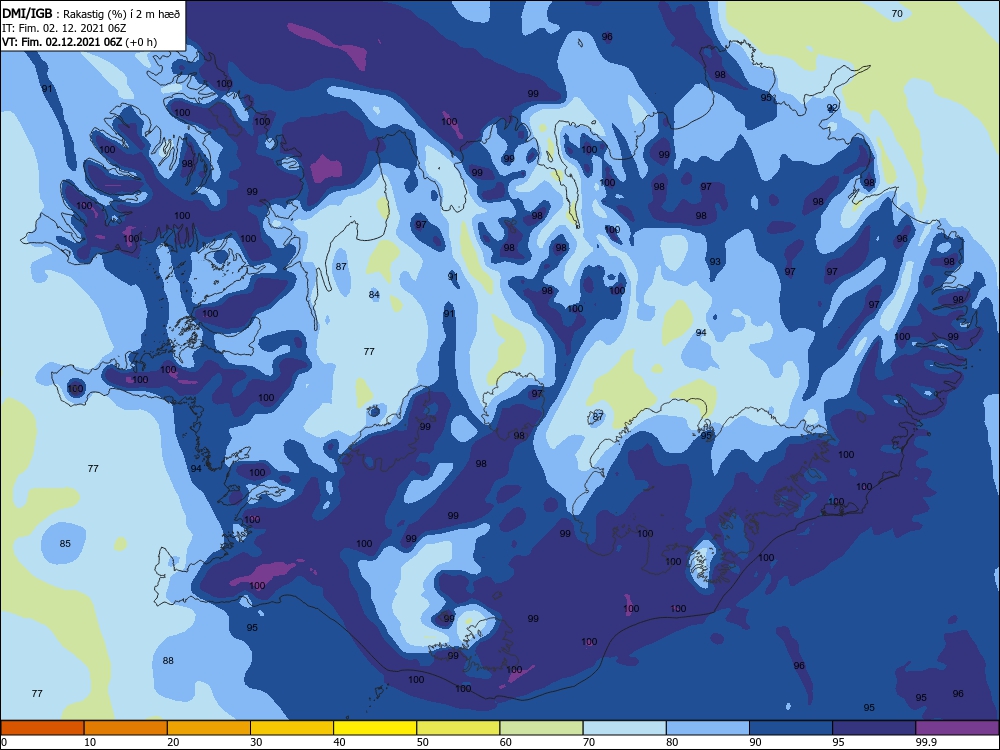The height and width of the screenshot is (750, 1000).
Task: Click the 'DMI/IGB' source label
Action: tap(27, 13)
